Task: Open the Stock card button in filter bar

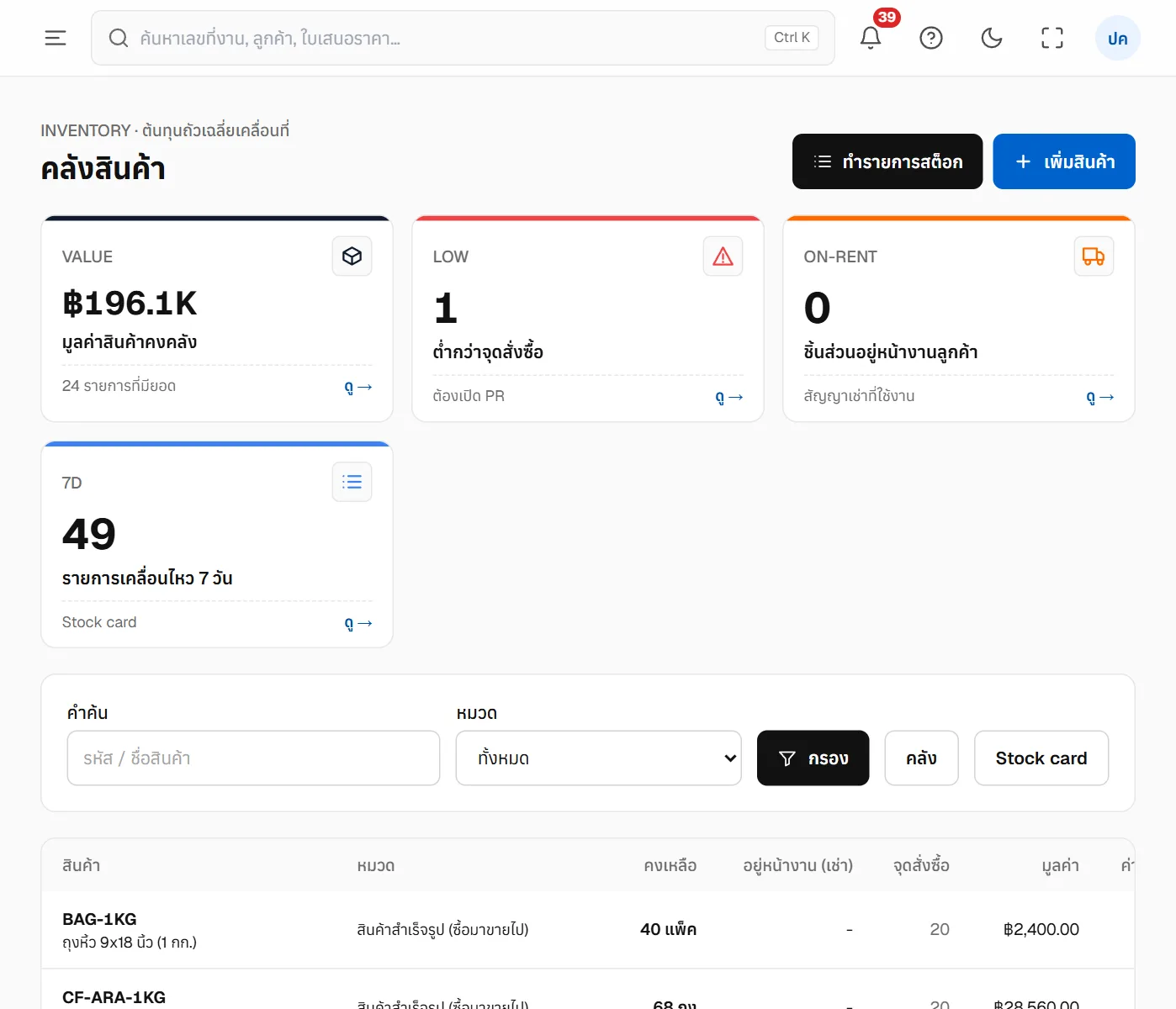Action: click(x=1041, y=758)
